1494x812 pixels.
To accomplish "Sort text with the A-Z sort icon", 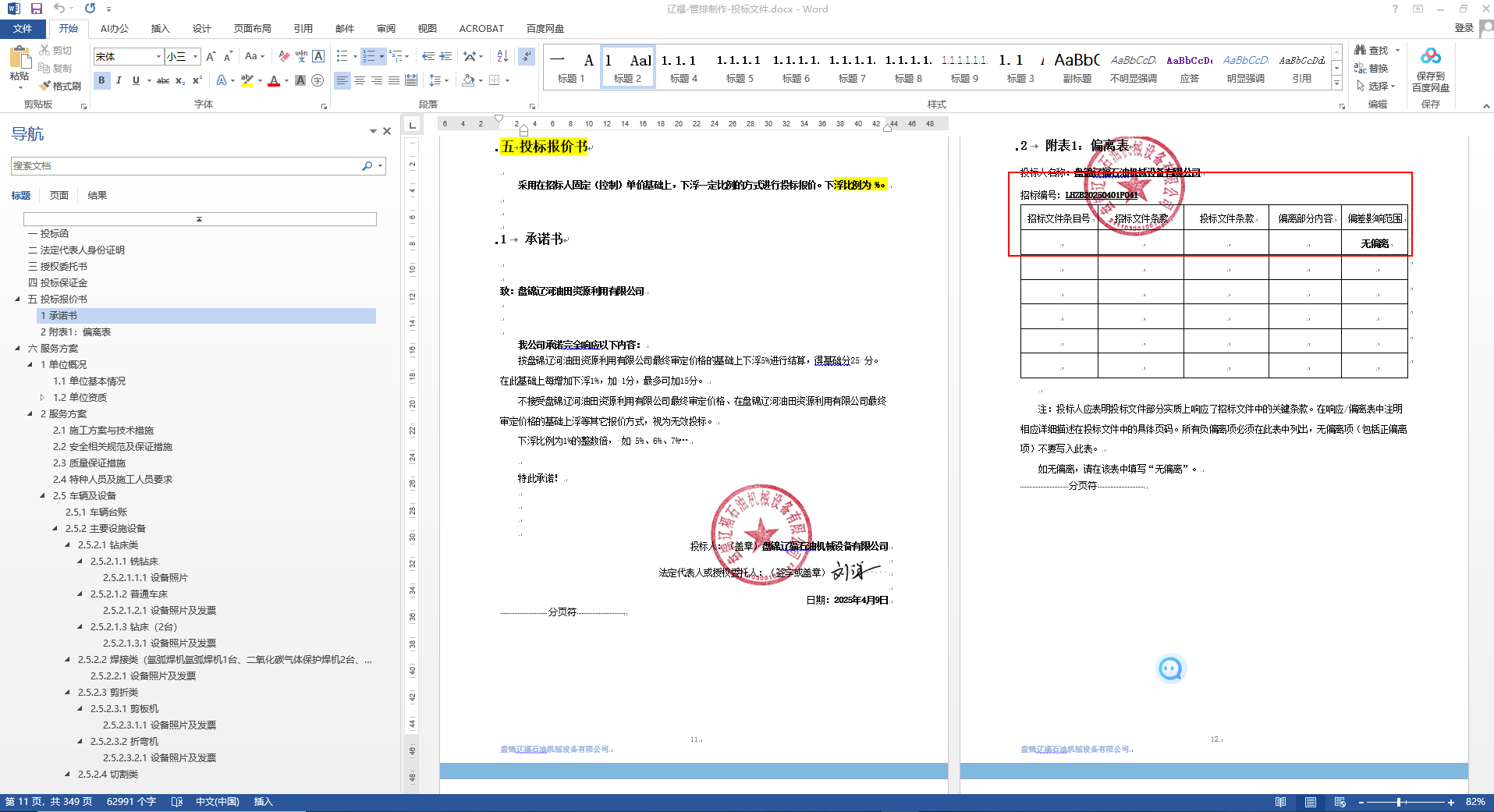I will pos(502,56).
